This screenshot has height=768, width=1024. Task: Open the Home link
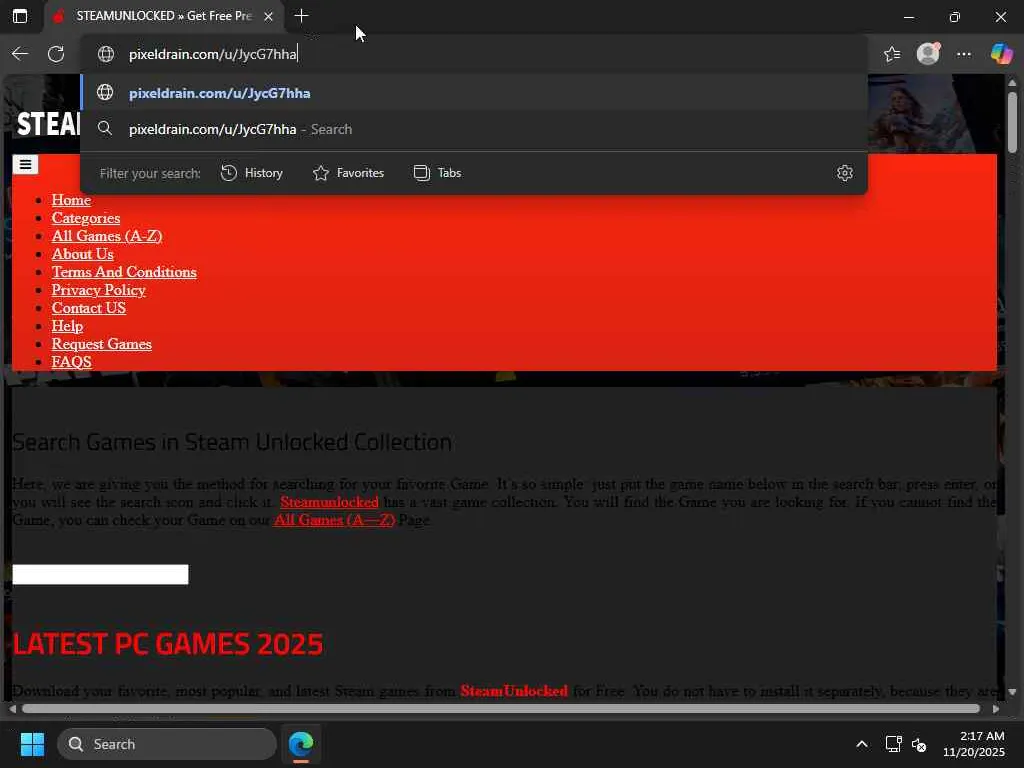coord(71,200)
